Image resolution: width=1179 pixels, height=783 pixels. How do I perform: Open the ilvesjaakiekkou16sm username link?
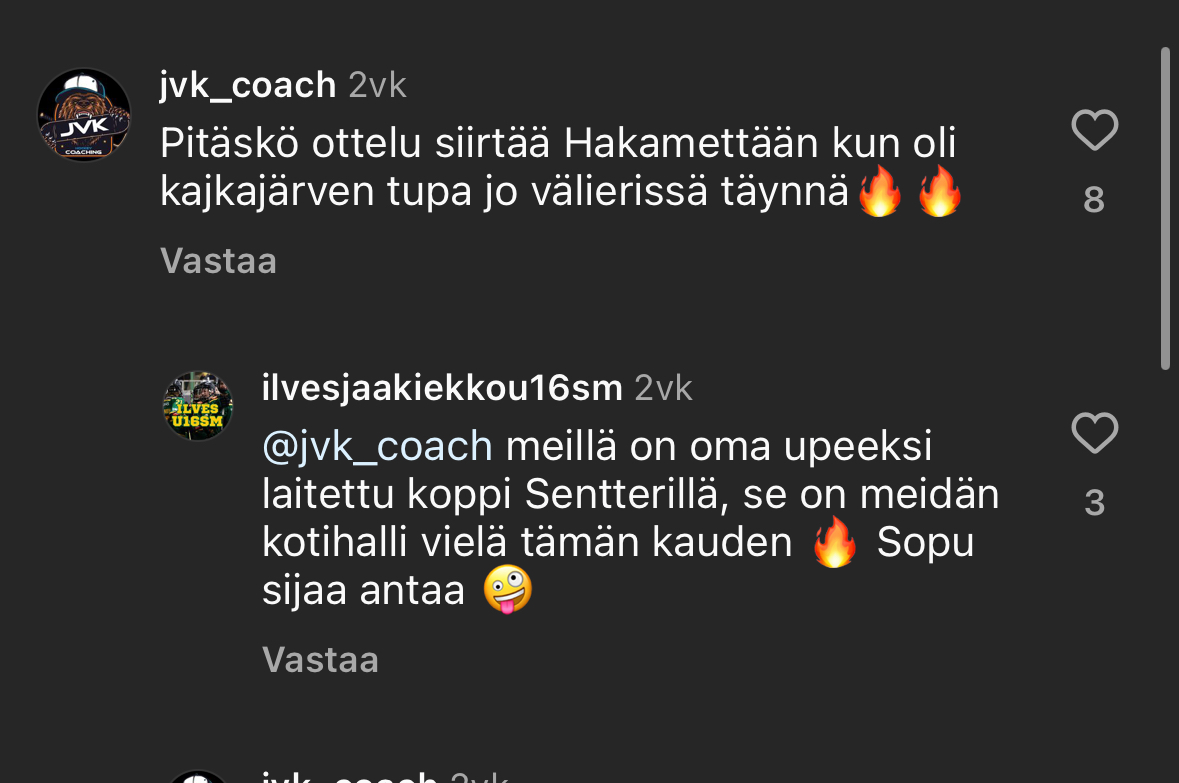pos(442,388)
